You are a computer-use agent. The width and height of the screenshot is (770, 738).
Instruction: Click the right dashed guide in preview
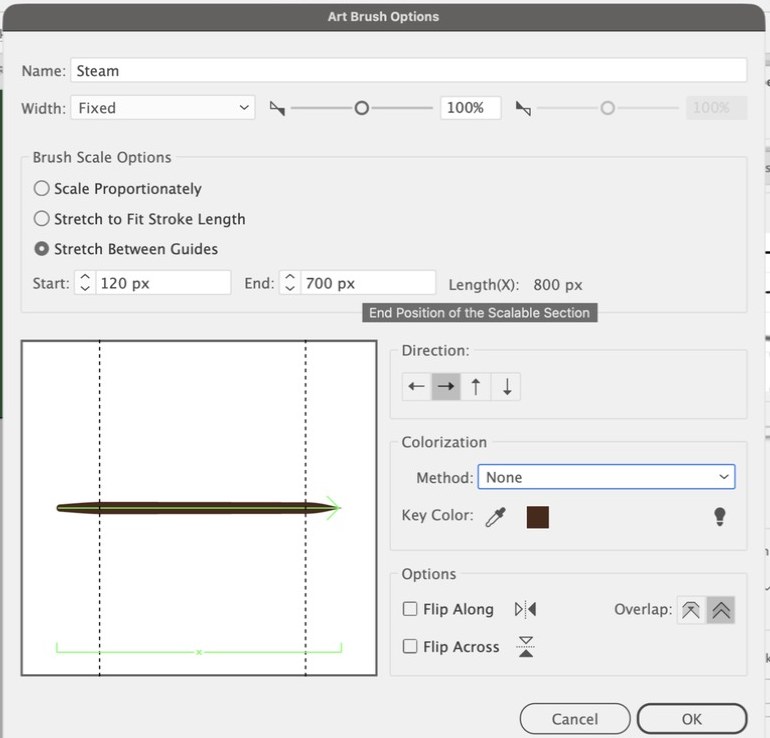click(x=305, y=508)
